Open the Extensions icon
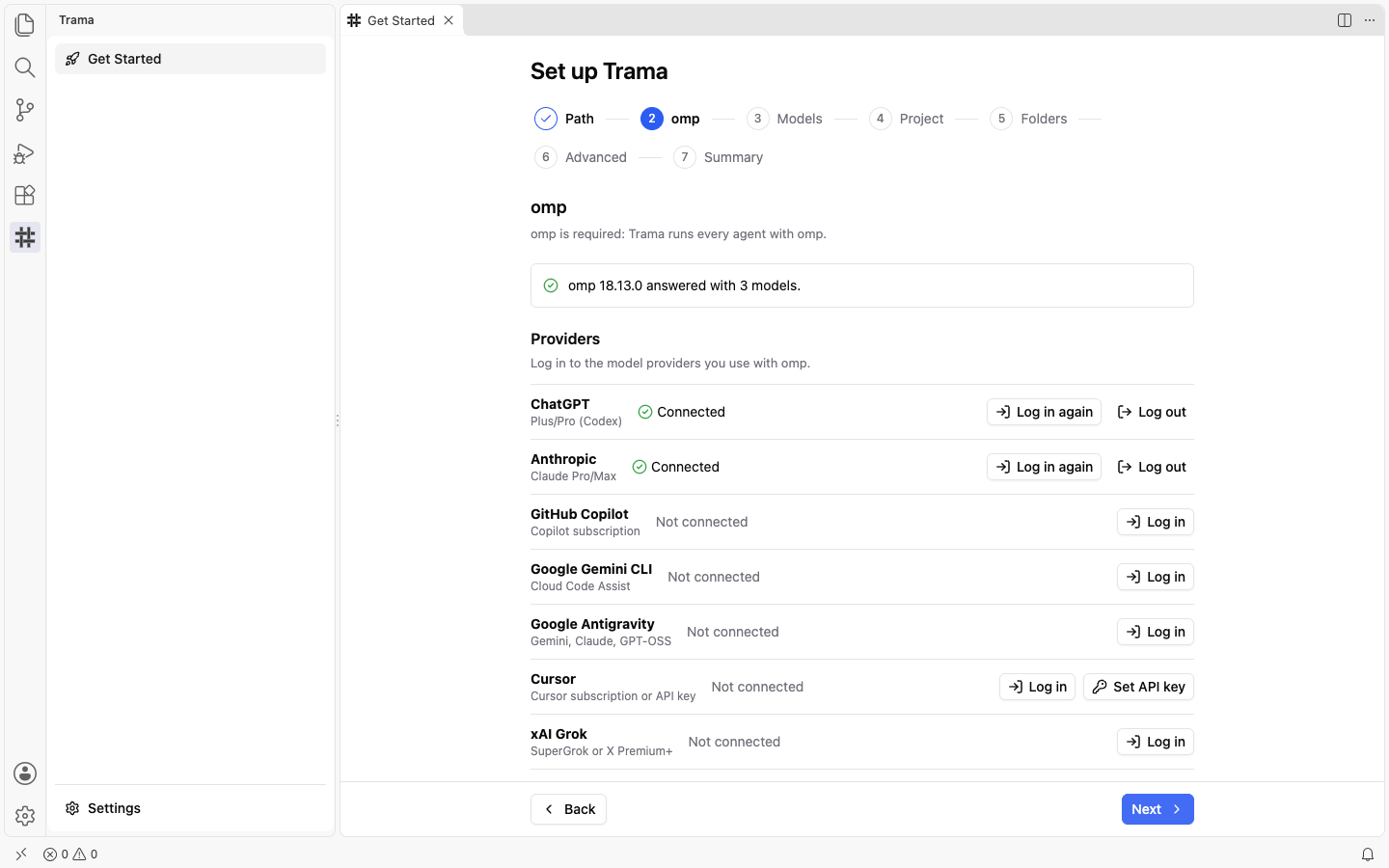 [25, 195]
